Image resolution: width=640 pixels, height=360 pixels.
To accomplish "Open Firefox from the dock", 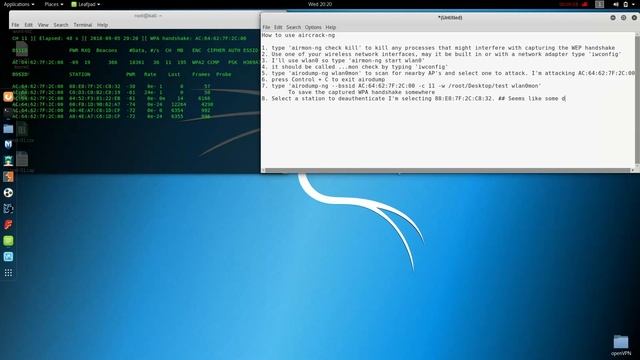I will 8,97.
